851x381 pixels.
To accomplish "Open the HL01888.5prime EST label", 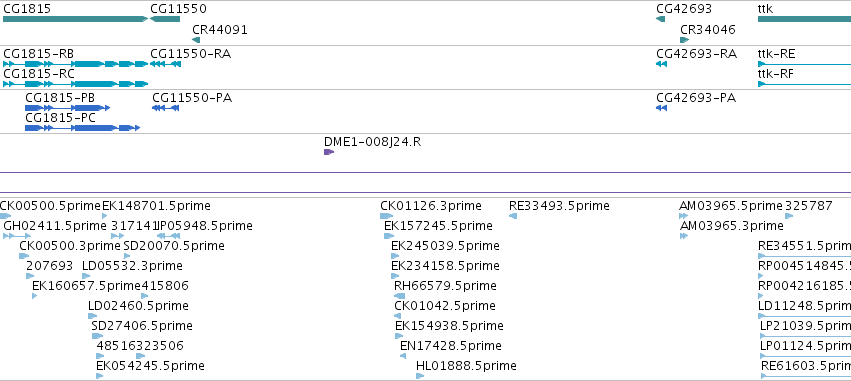I will pos(466,366).
